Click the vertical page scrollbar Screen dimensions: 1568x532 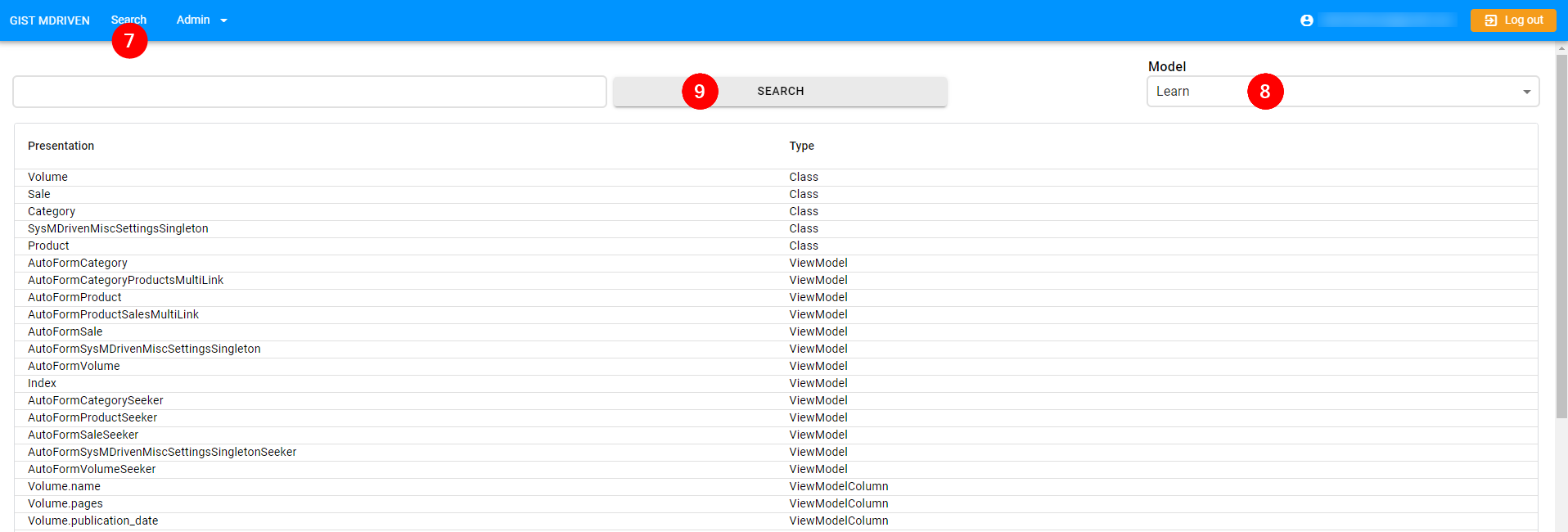click(x=1561, y=246)
